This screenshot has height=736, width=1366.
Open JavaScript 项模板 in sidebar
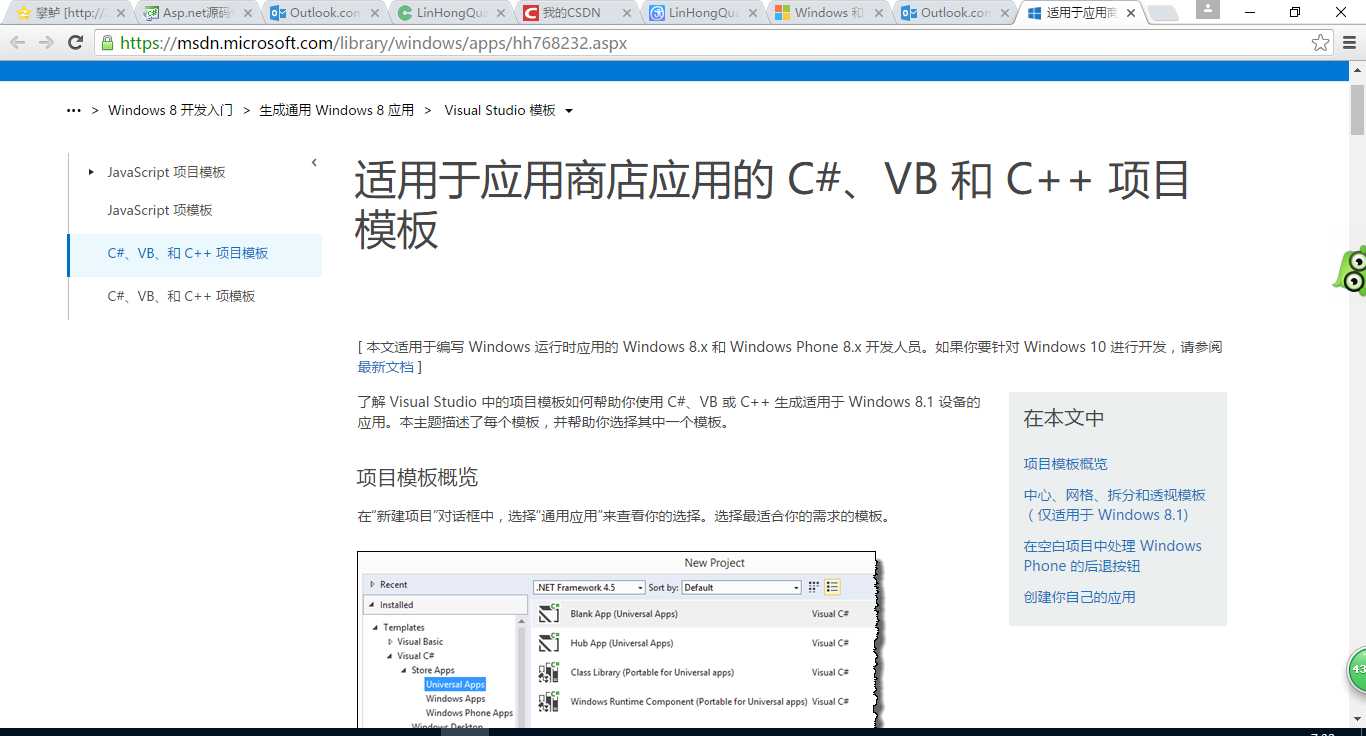pos(160,210)
